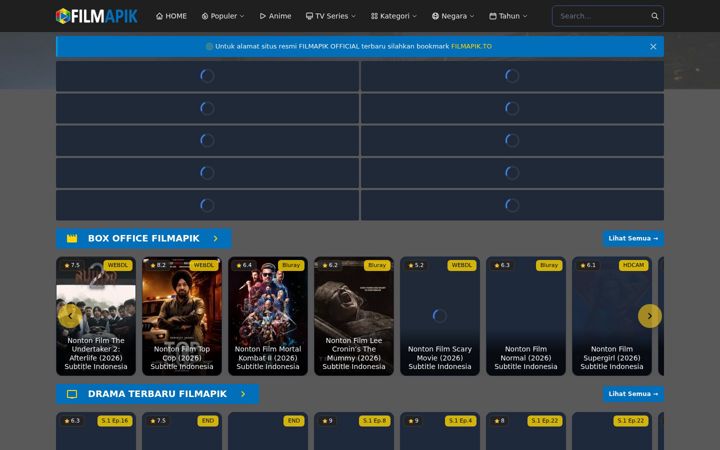Open the Mortal Kombat II poster
The image size is (720, 450).
[268, 316]
